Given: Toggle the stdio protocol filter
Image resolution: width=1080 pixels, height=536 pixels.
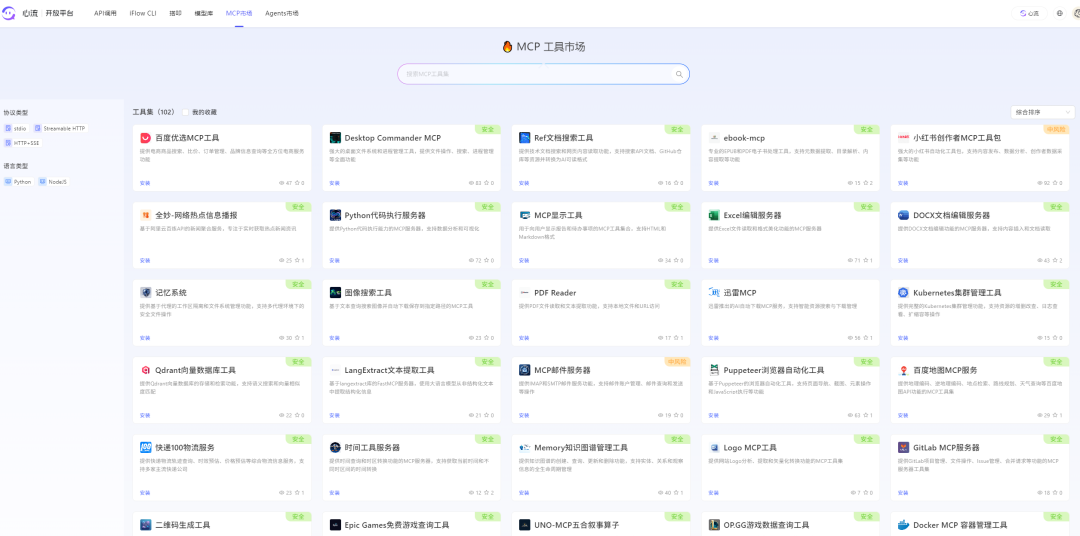Looking at the screenshot, I should tap(16, 128).
